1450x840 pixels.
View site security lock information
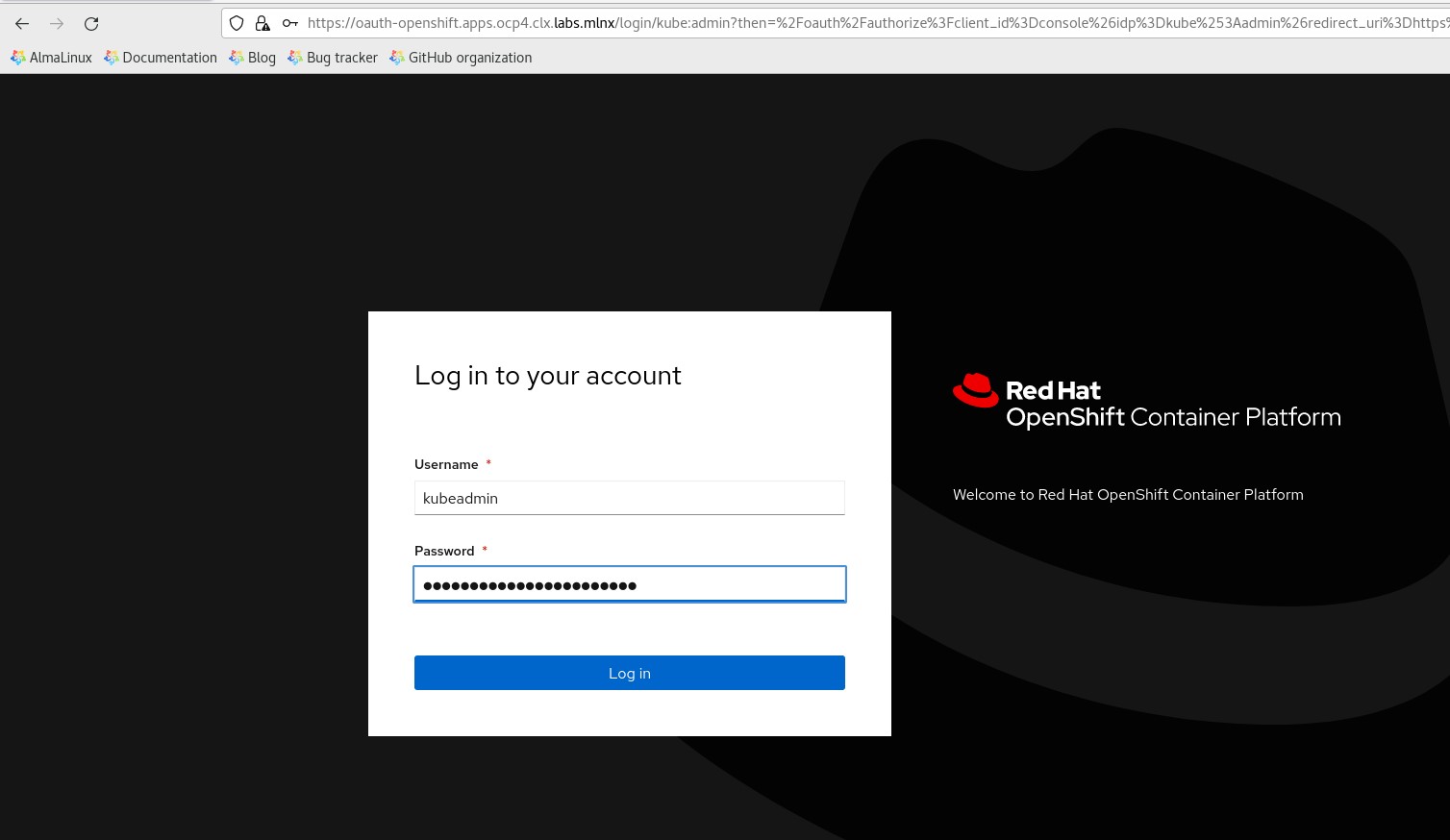pos(262,23)
